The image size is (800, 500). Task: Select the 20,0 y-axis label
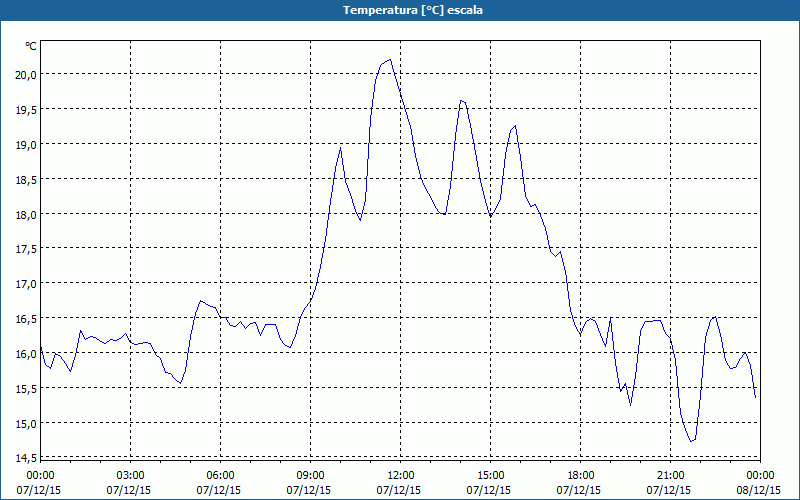click(x=27, y=74)
